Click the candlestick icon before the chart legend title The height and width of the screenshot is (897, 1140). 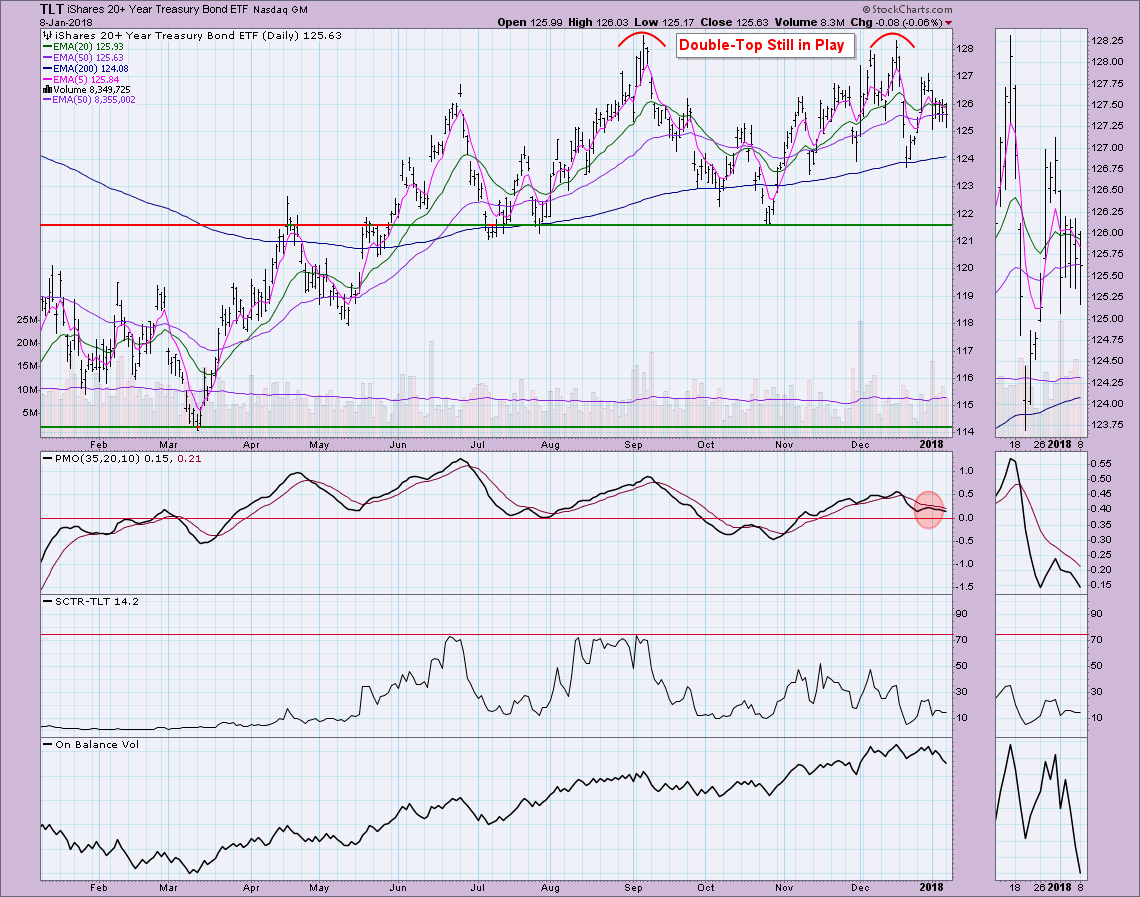pos(46,36)
